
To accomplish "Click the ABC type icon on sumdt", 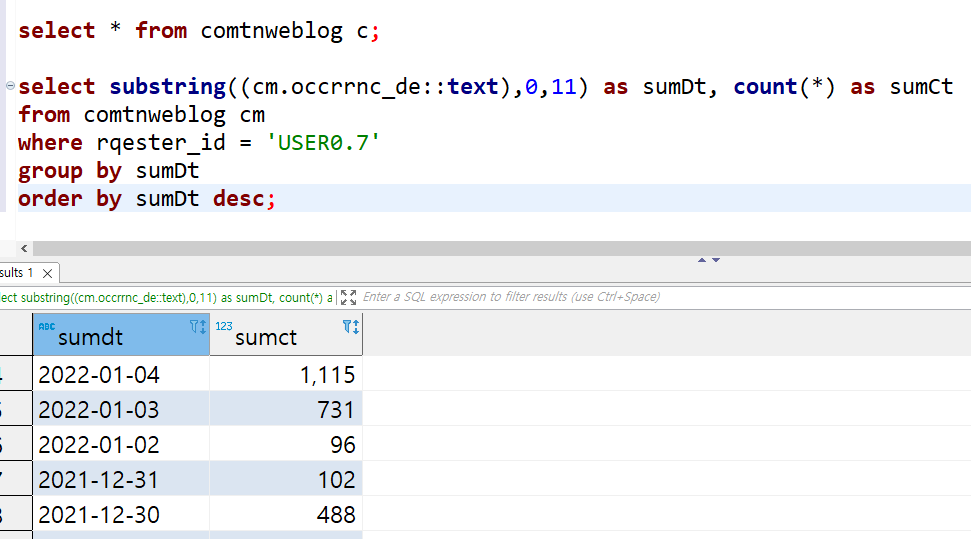I will pyautogui.click(x=46, y=326).
